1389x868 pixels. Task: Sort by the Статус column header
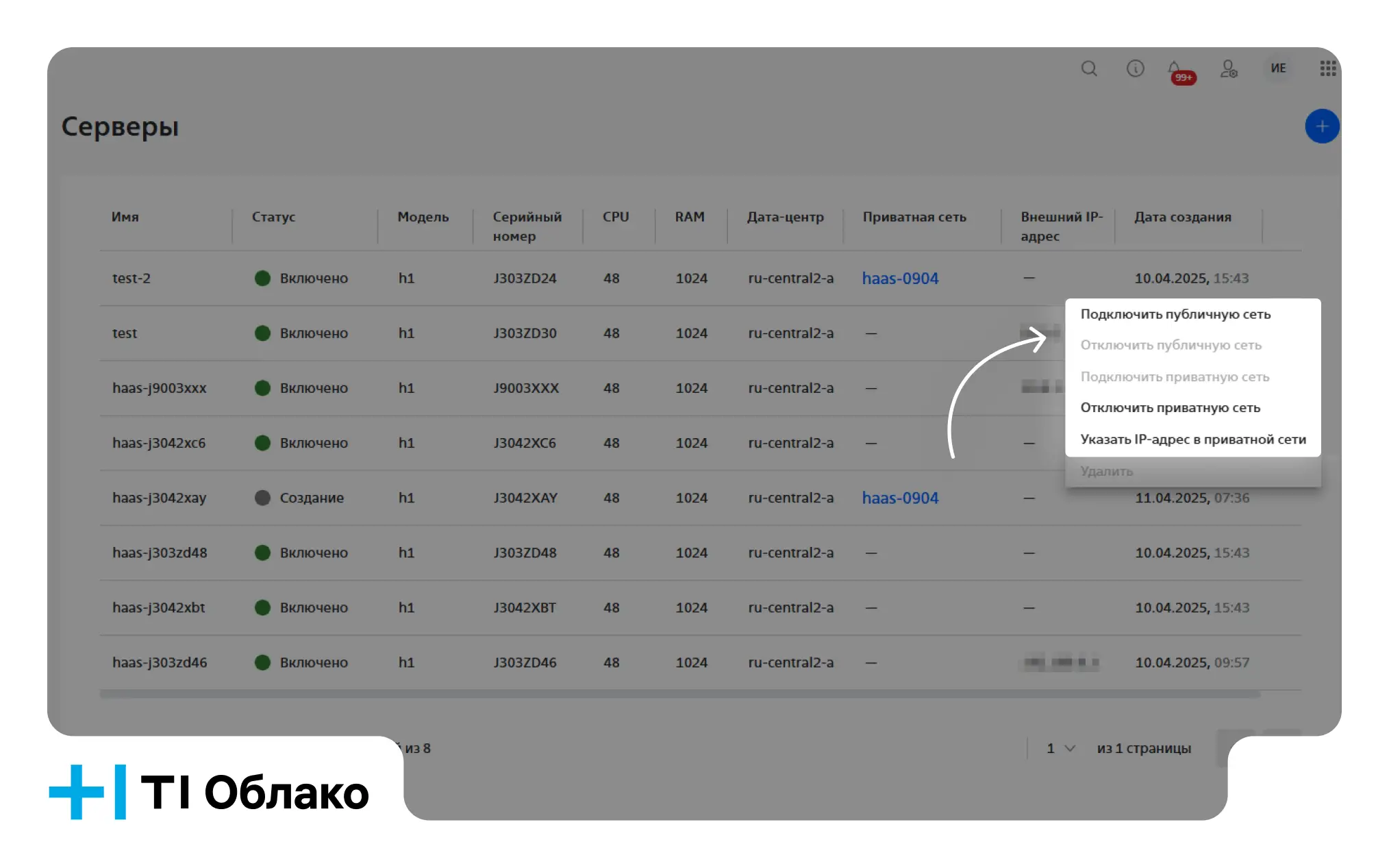(x=273, y=217)
